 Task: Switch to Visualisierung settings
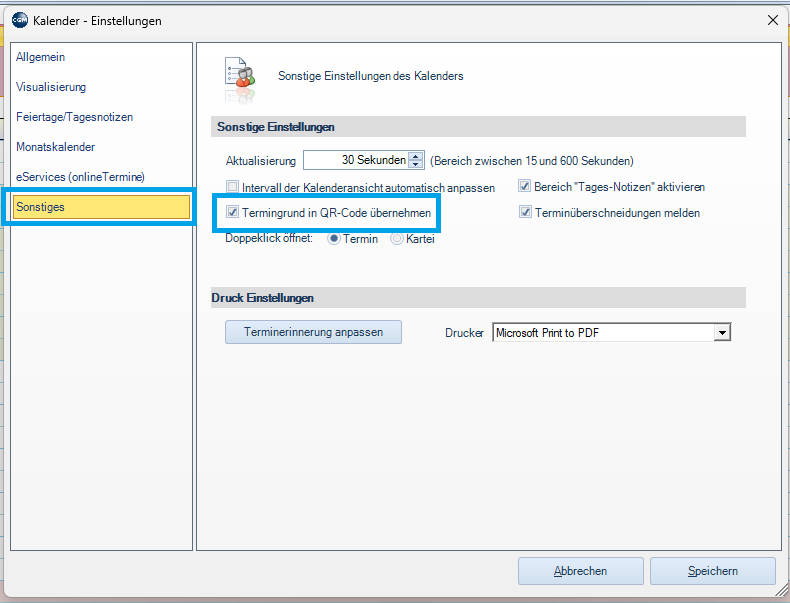pos(51,87)
